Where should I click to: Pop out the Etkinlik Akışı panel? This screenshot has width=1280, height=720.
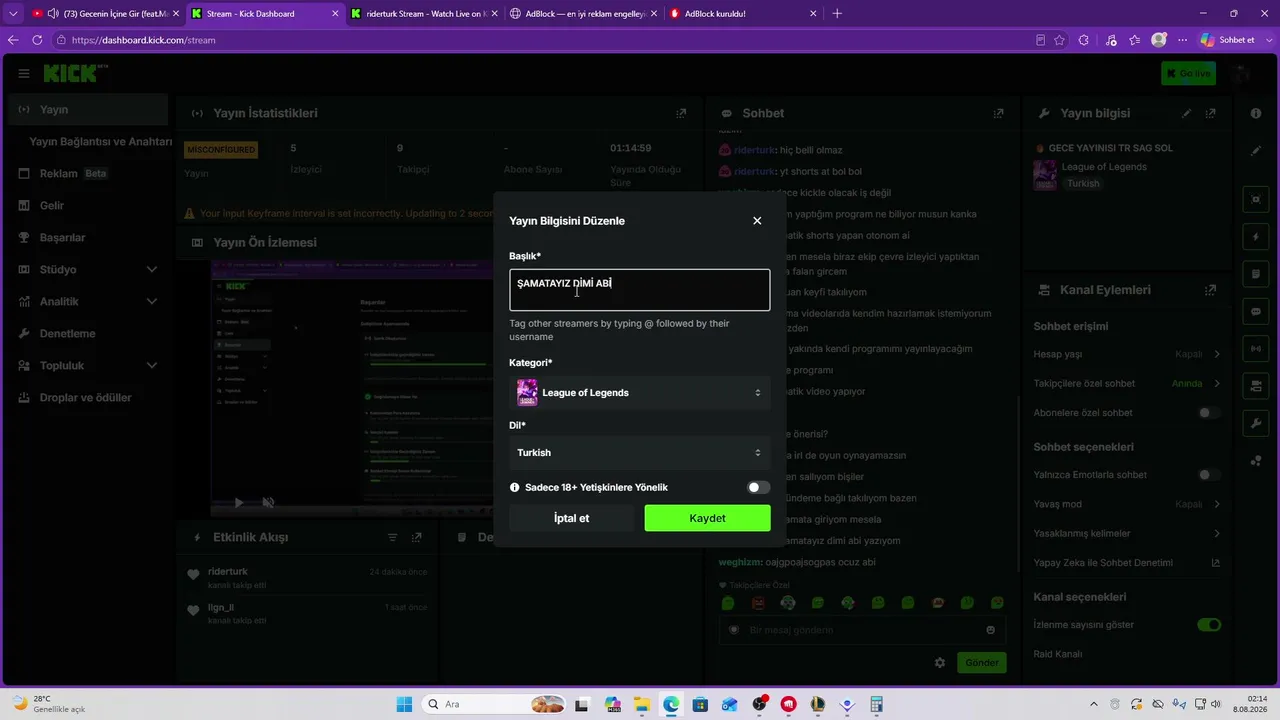417,537
